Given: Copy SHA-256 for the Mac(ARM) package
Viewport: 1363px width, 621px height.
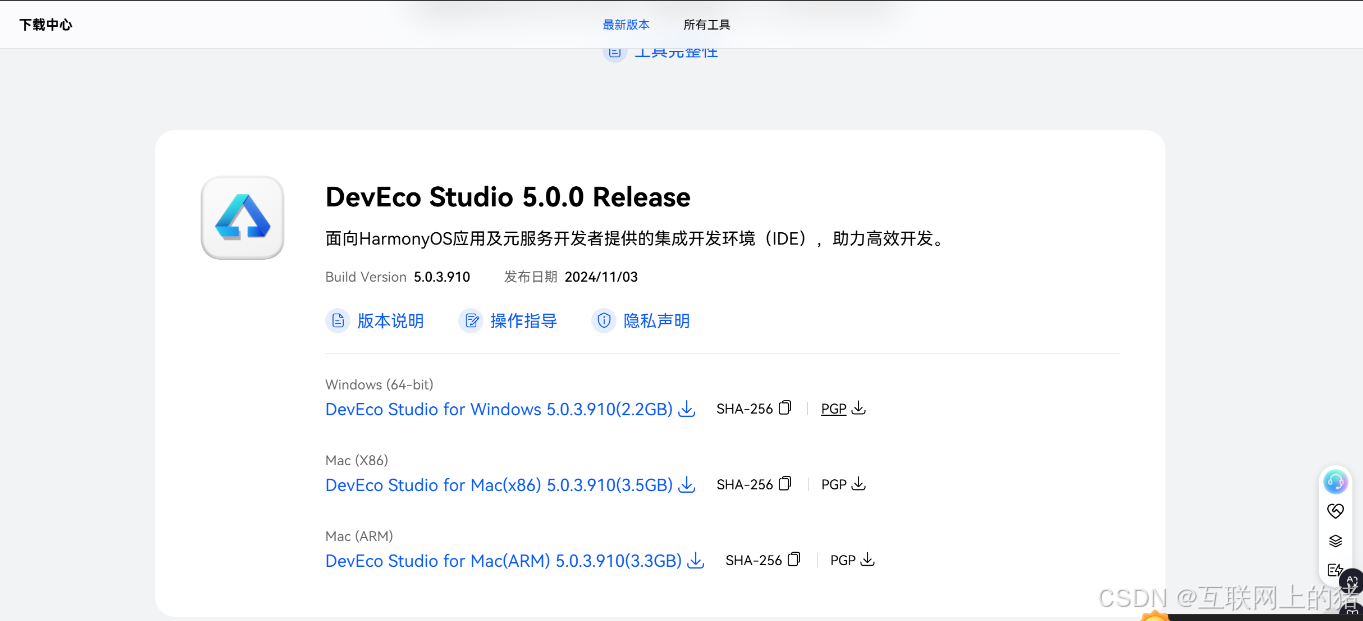Looking at the screenshot, I should (x=794, y=560).
